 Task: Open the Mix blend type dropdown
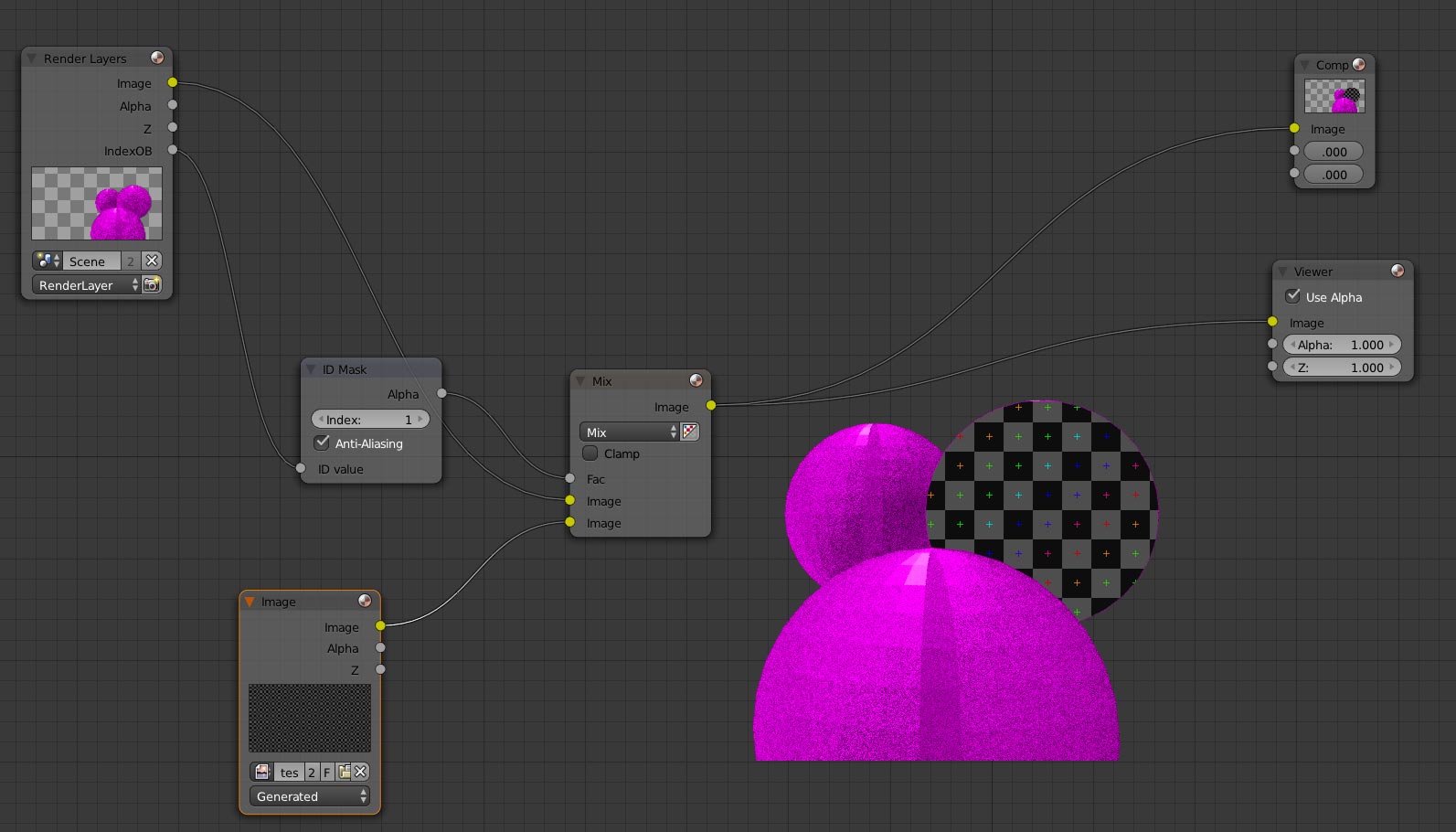[631, 432]
